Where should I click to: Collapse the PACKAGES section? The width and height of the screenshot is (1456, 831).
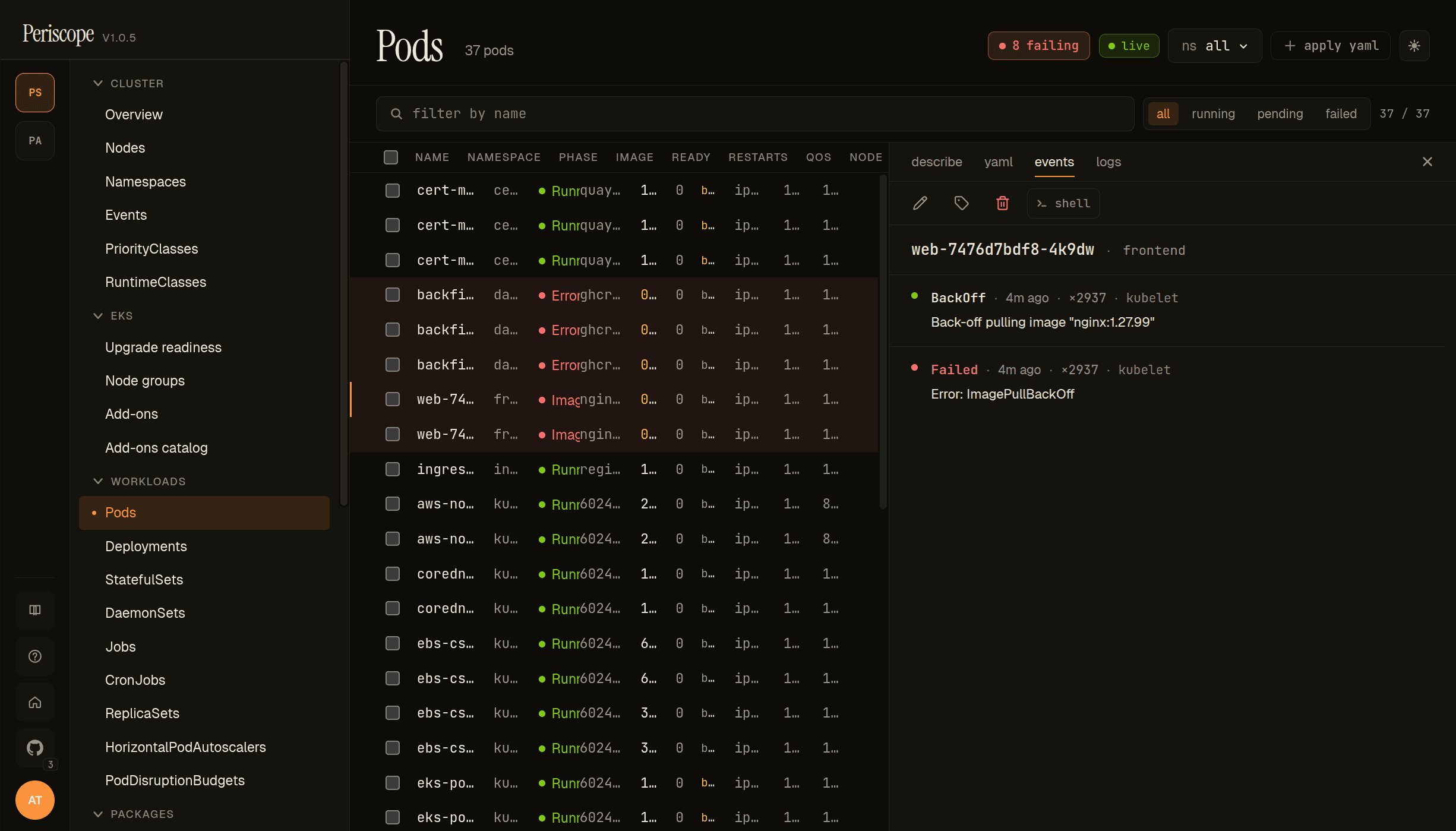(x=133, y=814)
